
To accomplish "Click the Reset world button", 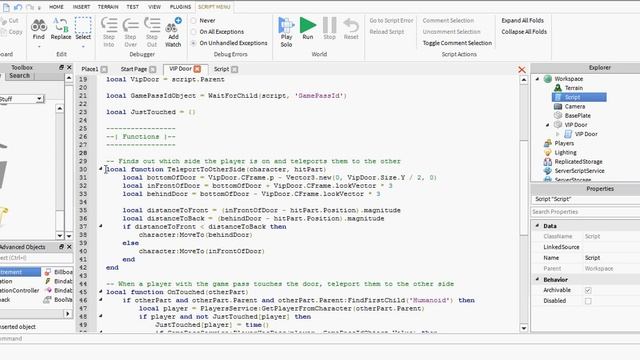I will [351, 29].
